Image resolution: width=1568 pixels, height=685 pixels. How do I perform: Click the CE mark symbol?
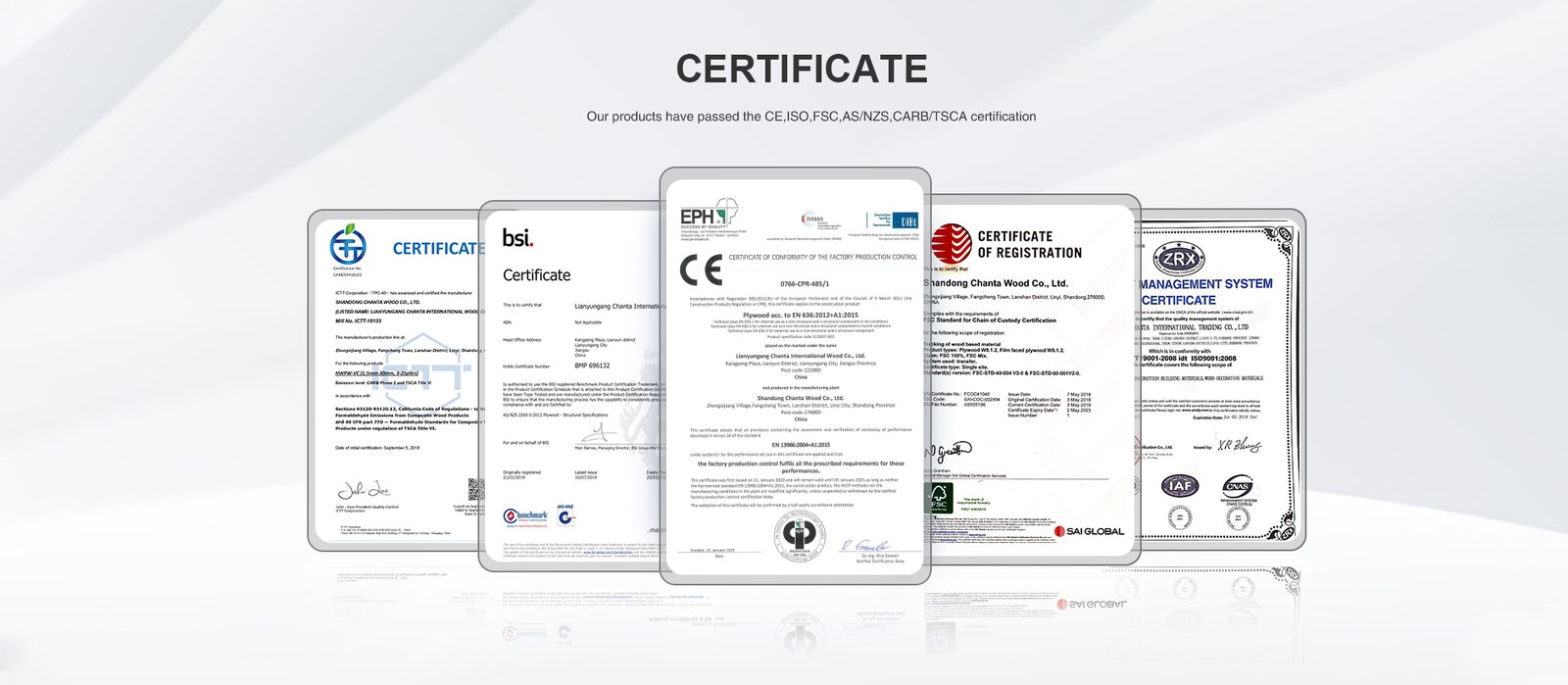pos(701,269)
